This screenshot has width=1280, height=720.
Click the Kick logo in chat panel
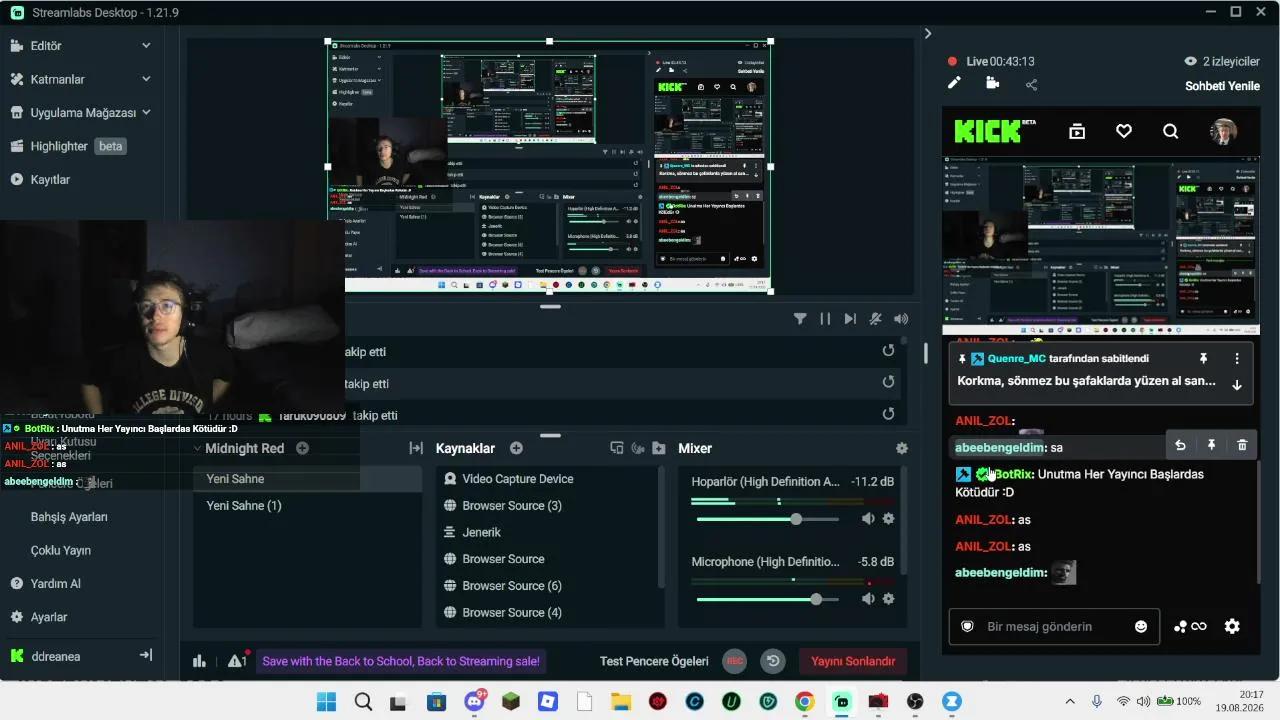[994, 131]
